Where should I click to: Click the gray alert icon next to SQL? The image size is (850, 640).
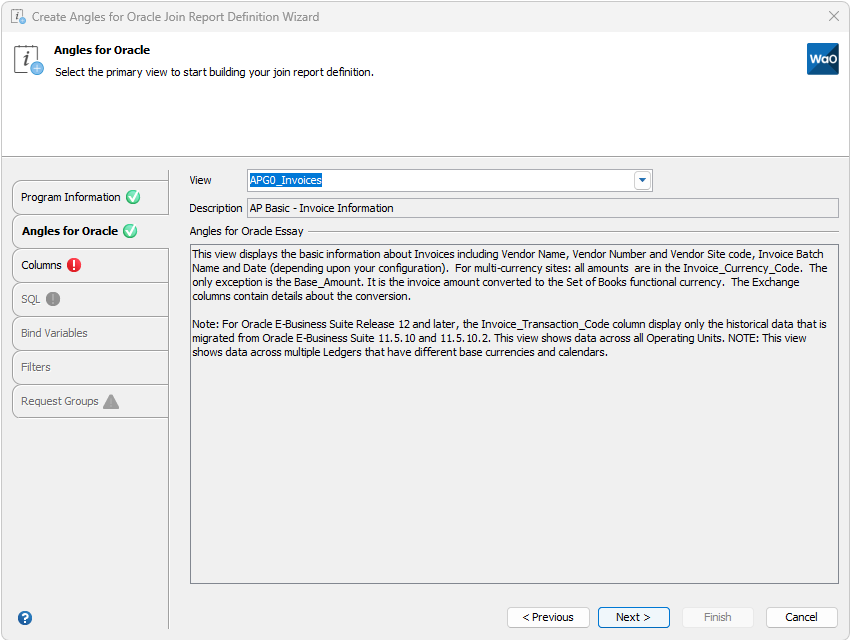(53, 299)
